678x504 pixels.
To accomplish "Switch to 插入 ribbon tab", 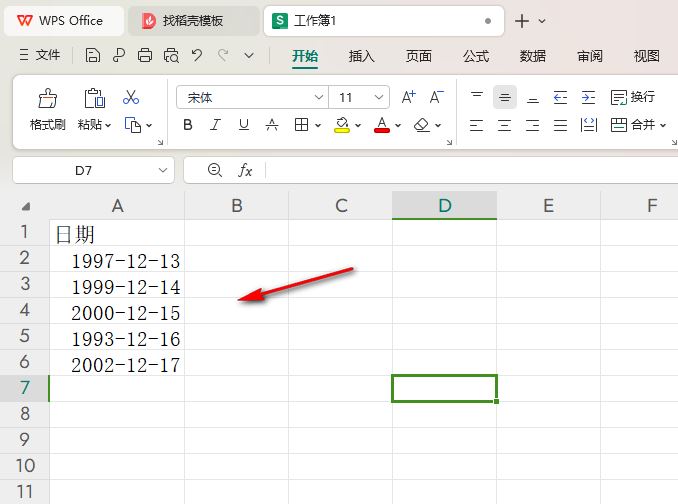I will point(361,56).
